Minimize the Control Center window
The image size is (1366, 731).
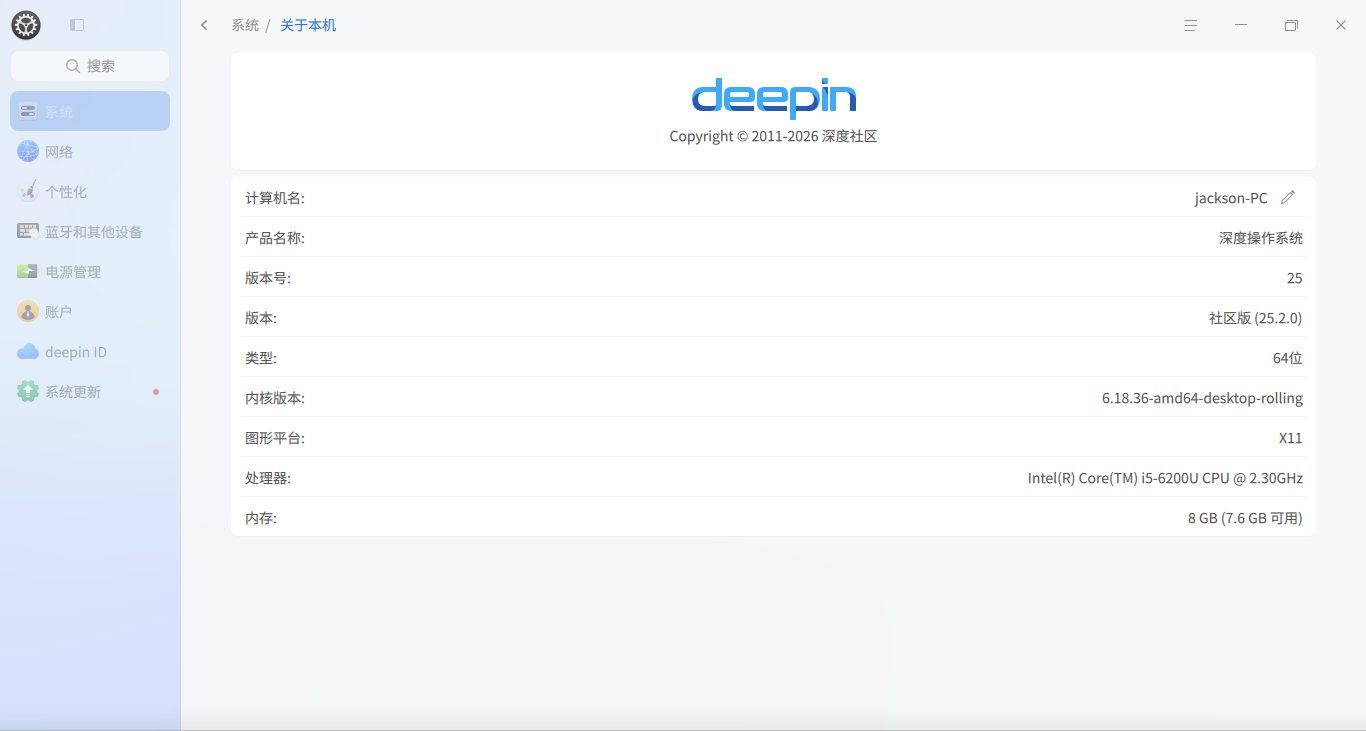click(x=1241, y=25)
